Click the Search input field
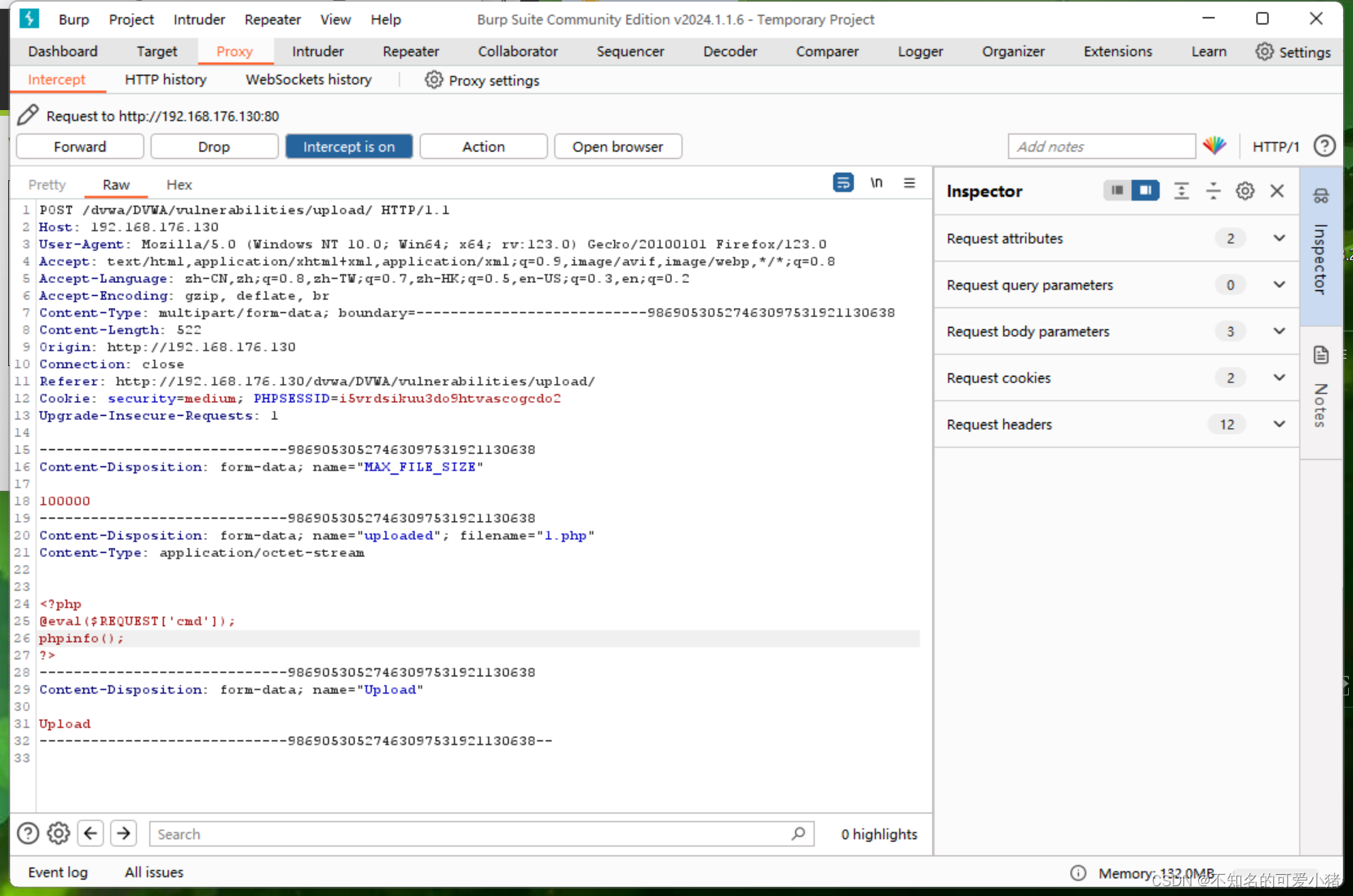 [481, 833]
